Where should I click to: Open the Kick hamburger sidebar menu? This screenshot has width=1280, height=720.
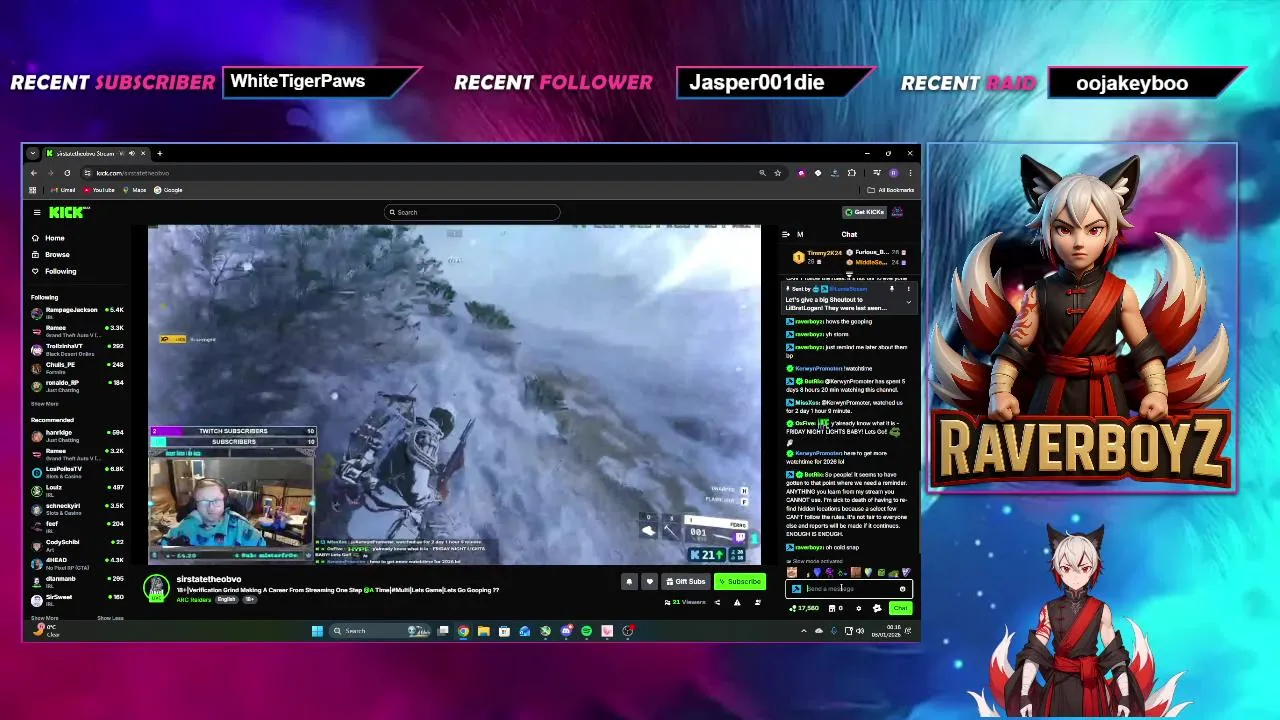[37, 212]
